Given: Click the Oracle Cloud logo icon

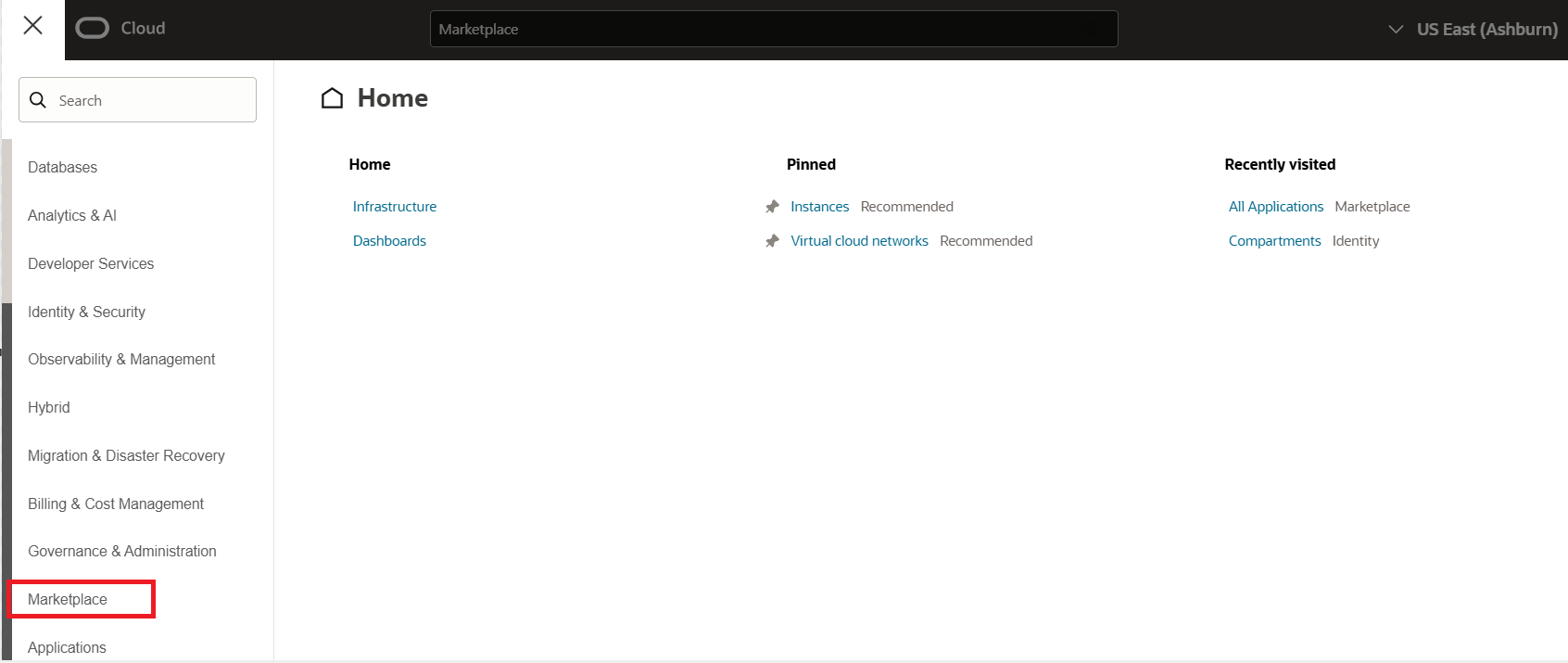Looking at the screenshot, I should click(x=92, y=29).
